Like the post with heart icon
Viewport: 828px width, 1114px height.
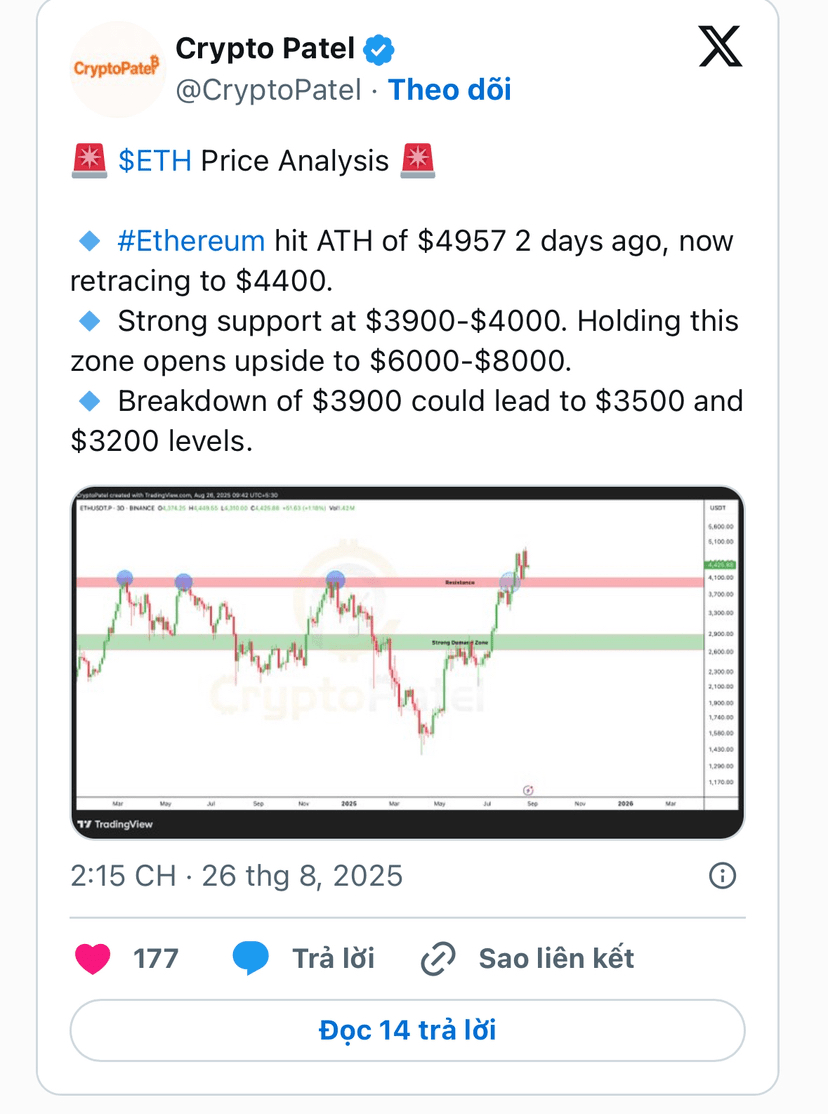pos(92,958)
